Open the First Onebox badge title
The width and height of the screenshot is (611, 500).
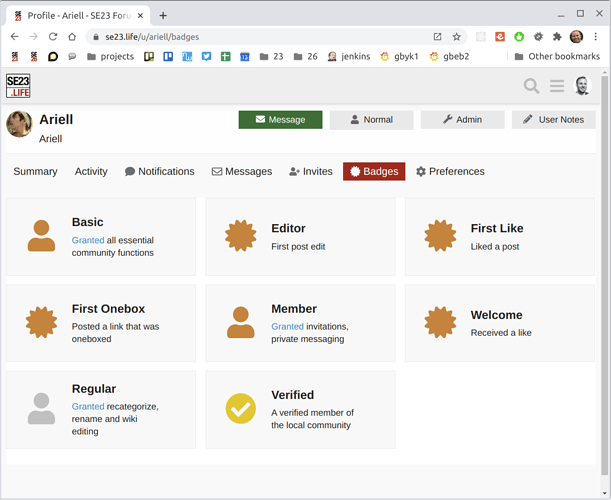point(108,309)
